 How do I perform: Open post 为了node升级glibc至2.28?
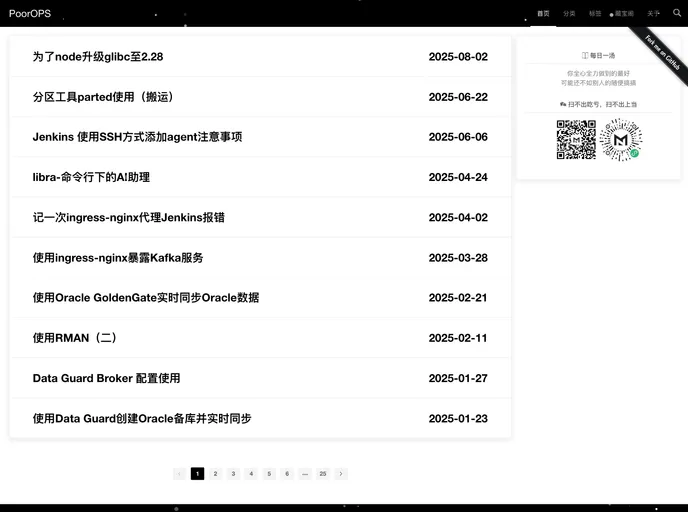tap(98, 57)
